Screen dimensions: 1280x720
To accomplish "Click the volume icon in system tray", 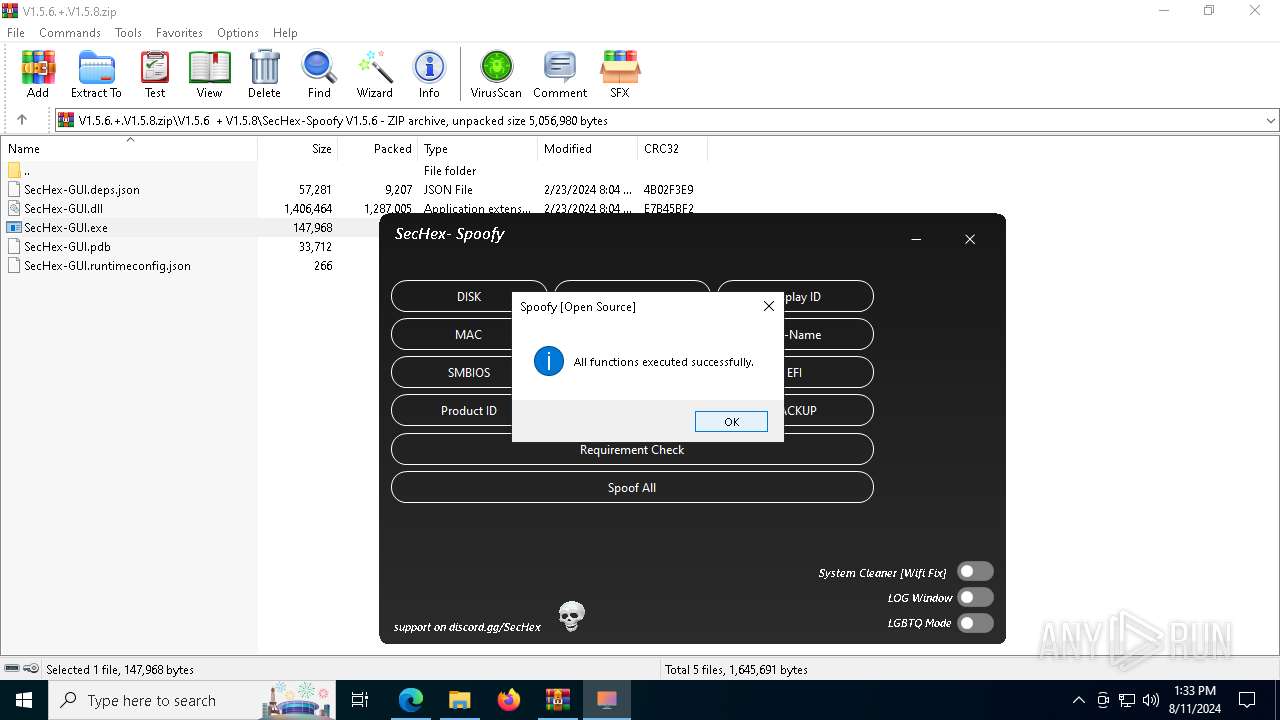I will 1151,700.
